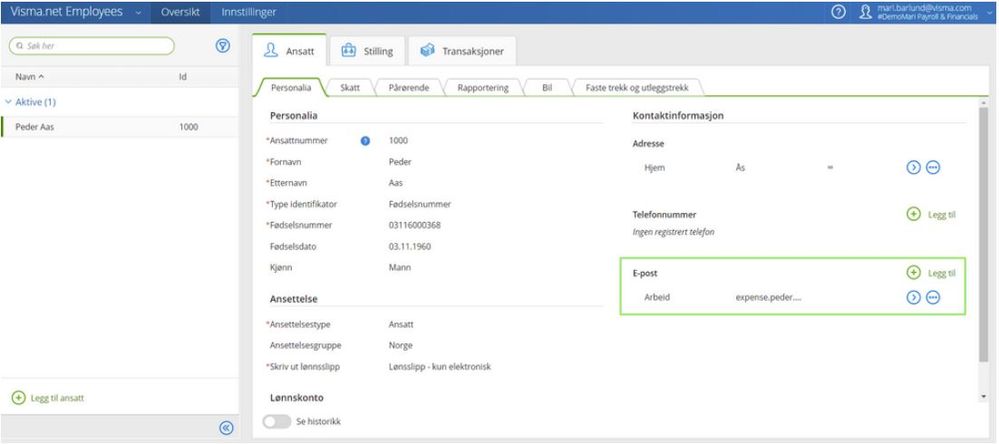Click the Fornavn value Peder
Viewport: 999px width, 444px height.
pos(400,162)
